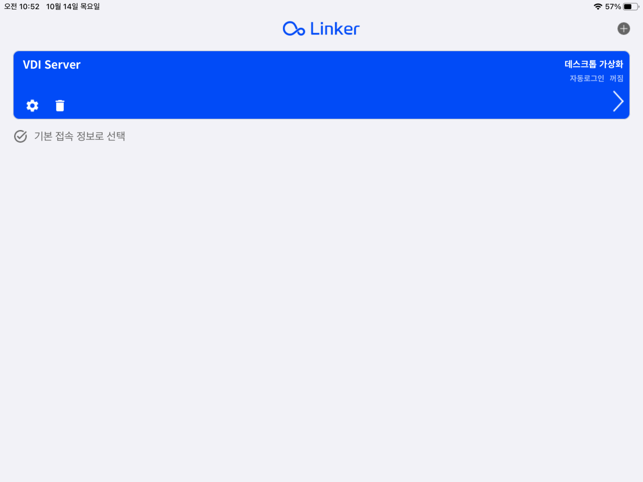This screenshot has width=643, height=482.
Task: Click the 데스크톱 가상화 type label
Action: [x=594, y=64]
